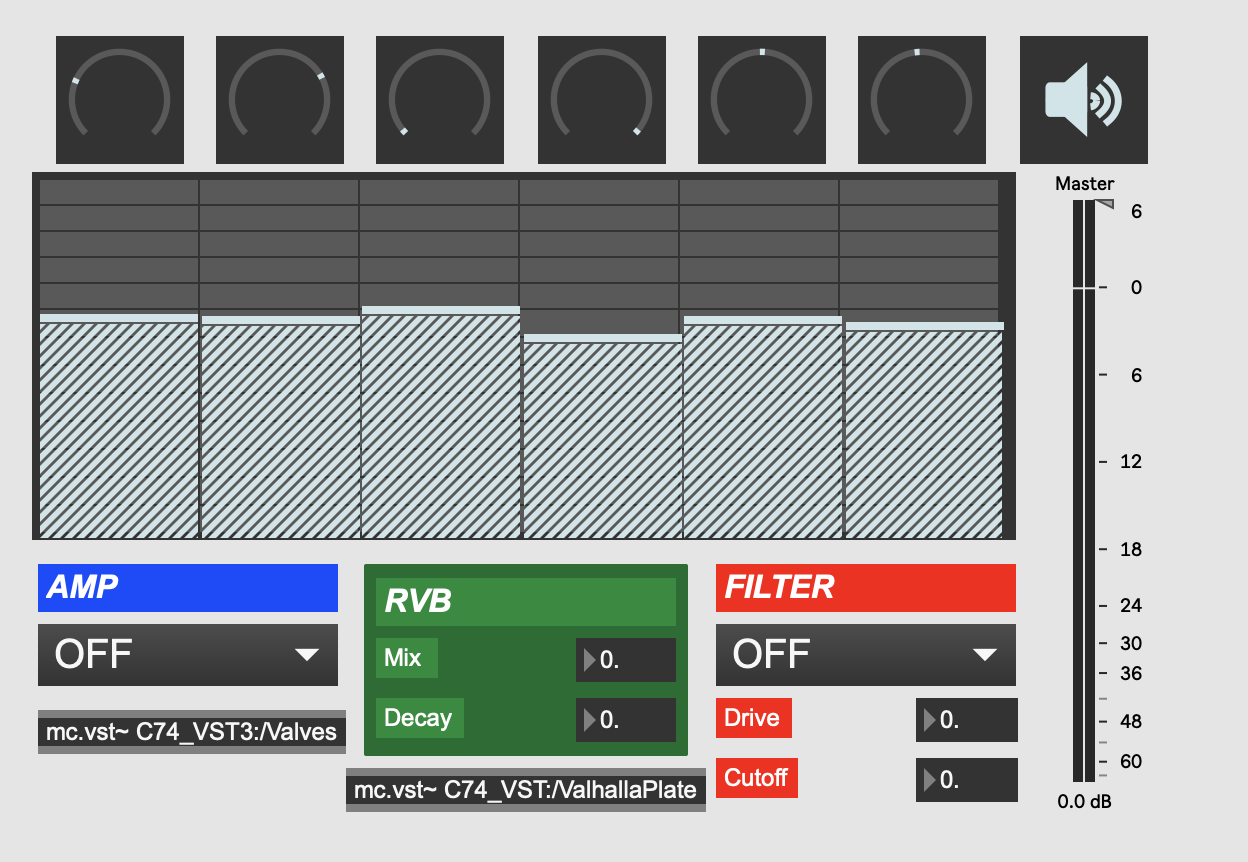Open the AMP OFF dropdown menu
Screen dimensions: 1248x862
click(x=188, y=655)
